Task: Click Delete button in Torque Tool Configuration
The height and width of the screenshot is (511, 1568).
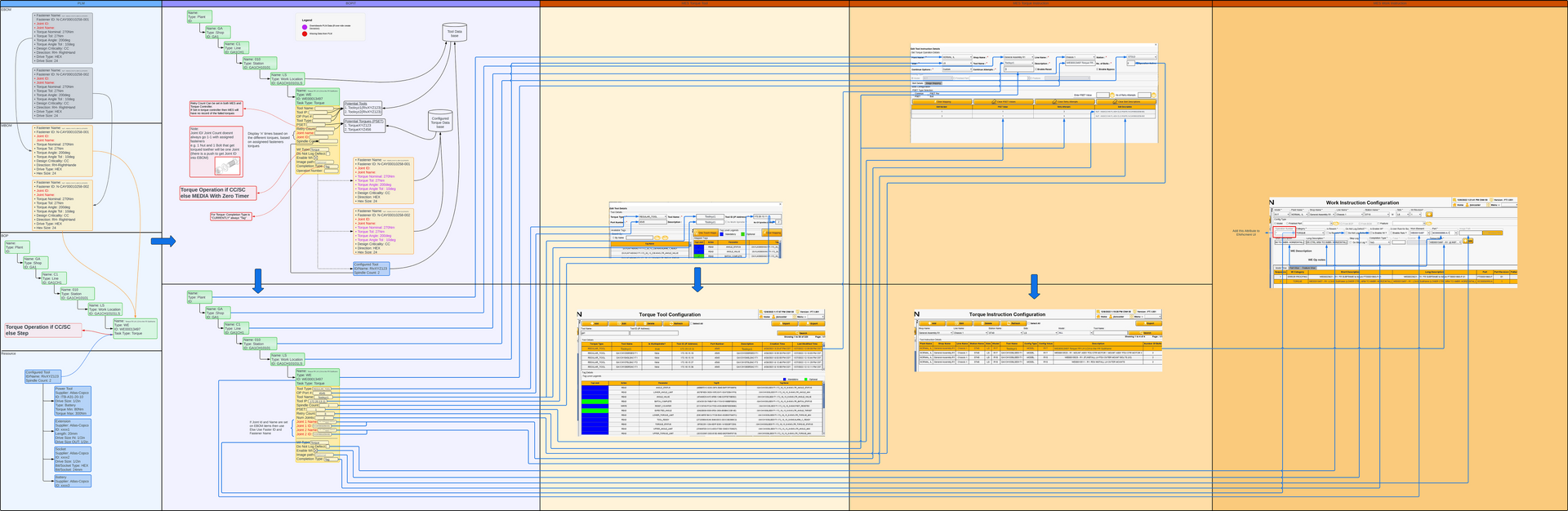Action: (x=649, y=323)
